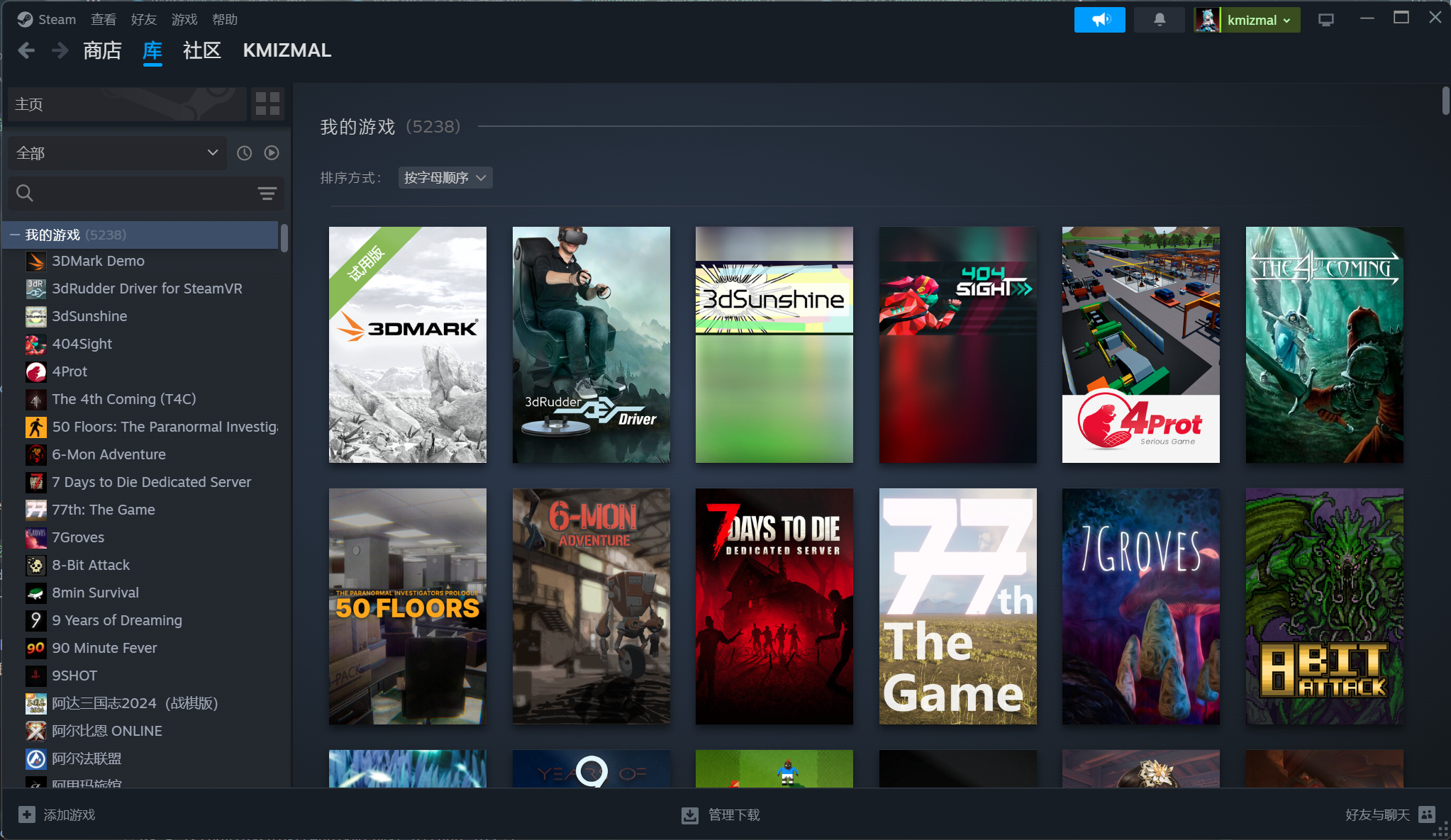
Task: Open the 6-Mon Adventure cover
Action: pos(591,606)
